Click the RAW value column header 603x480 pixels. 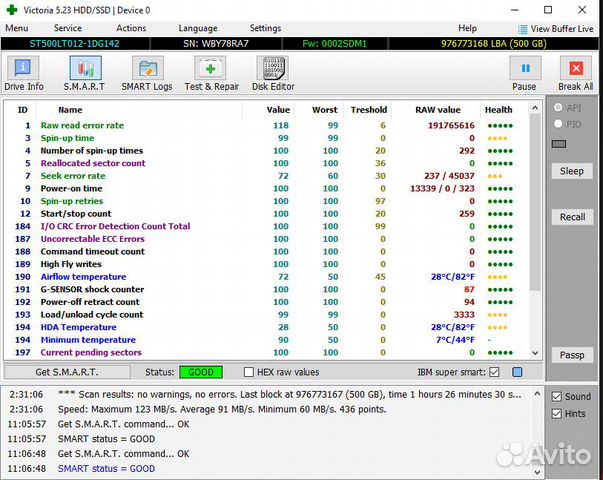(438, 110)
